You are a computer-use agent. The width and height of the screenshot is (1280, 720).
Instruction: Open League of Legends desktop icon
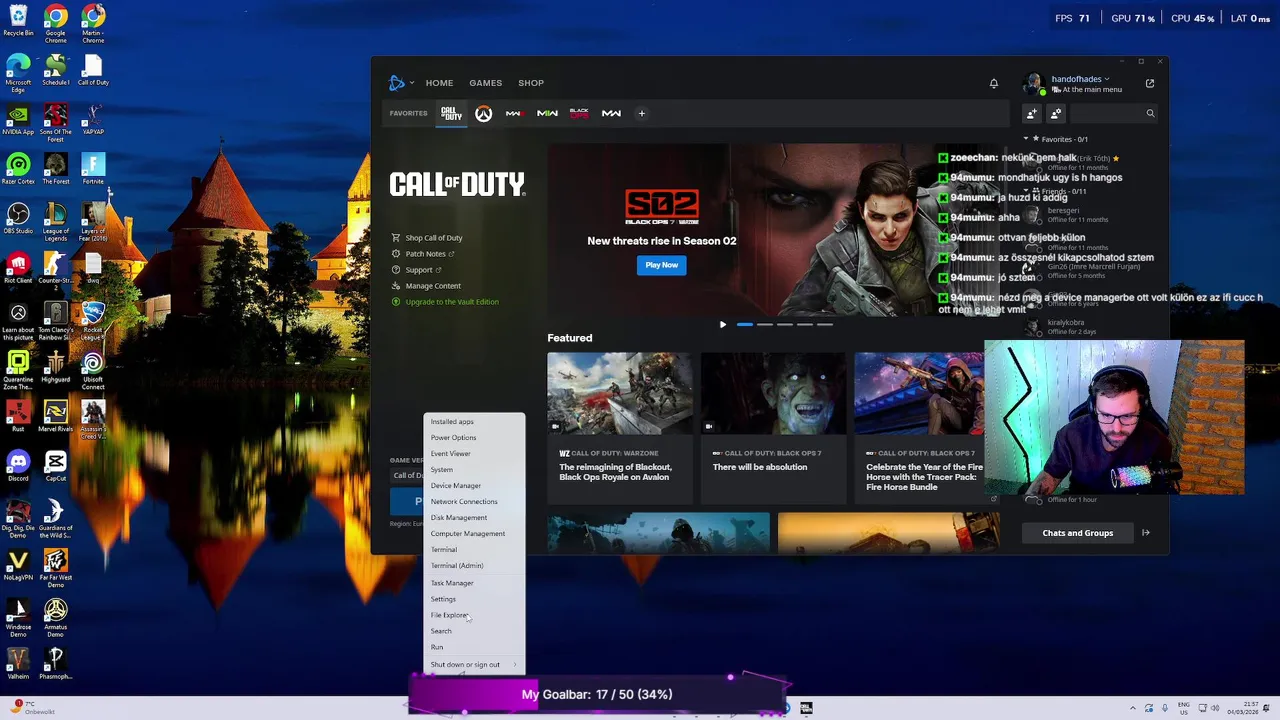point(55,222)
